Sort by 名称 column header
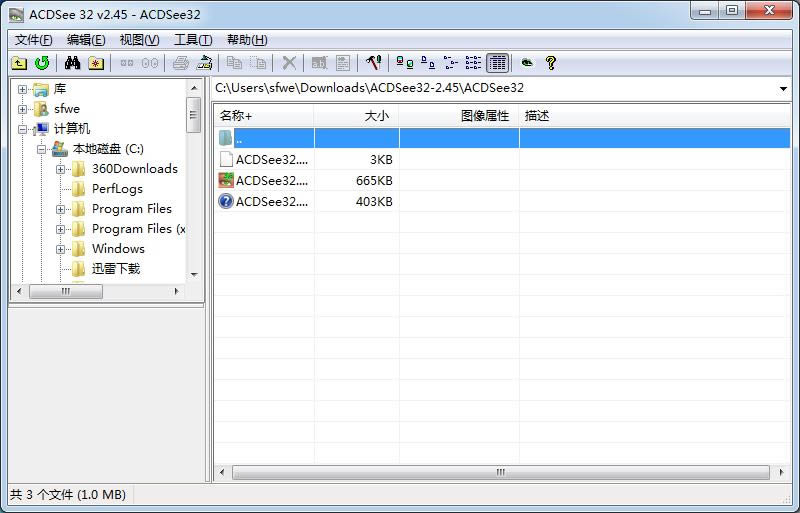 tap(264, 116)
